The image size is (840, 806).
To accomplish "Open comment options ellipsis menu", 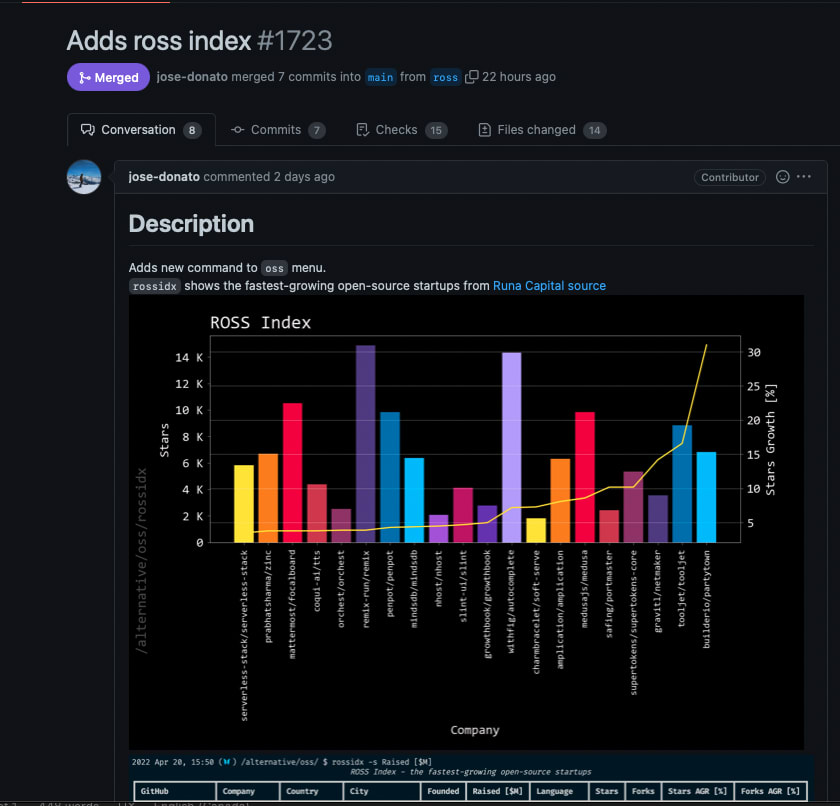I will pos(804,177).
